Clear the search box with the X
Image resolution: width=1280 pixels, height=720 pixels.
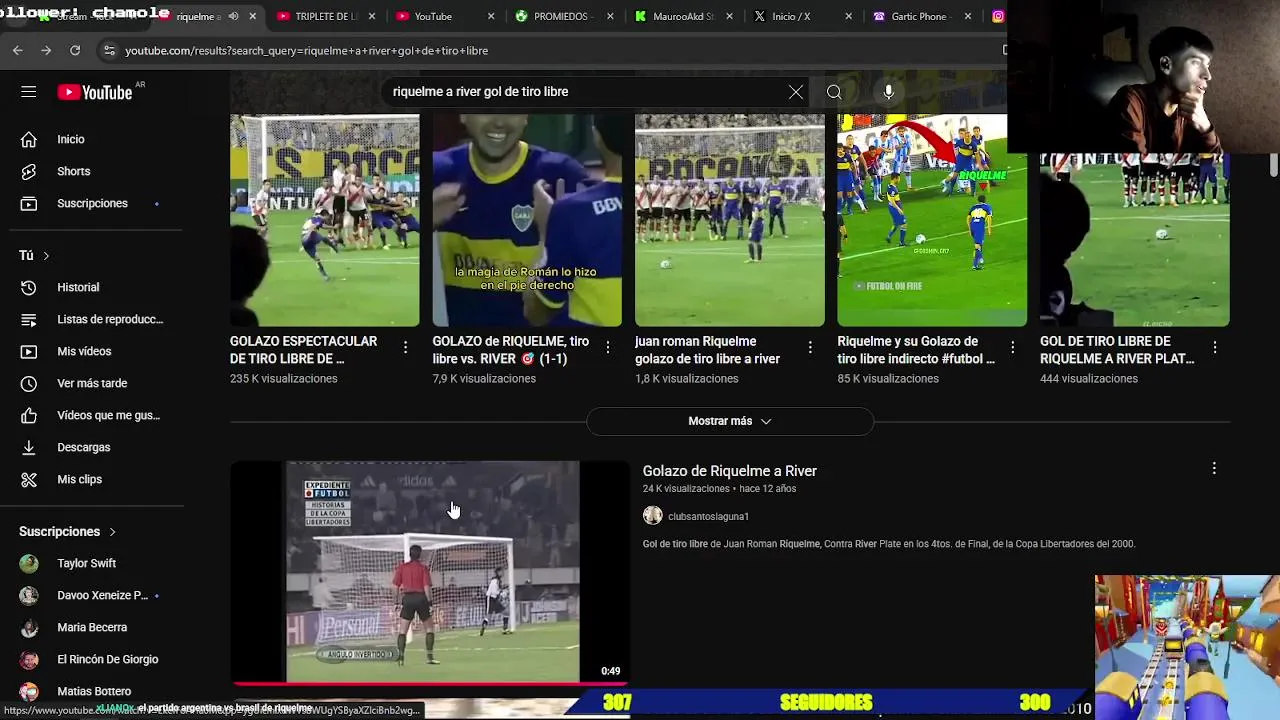click(795, 92)
